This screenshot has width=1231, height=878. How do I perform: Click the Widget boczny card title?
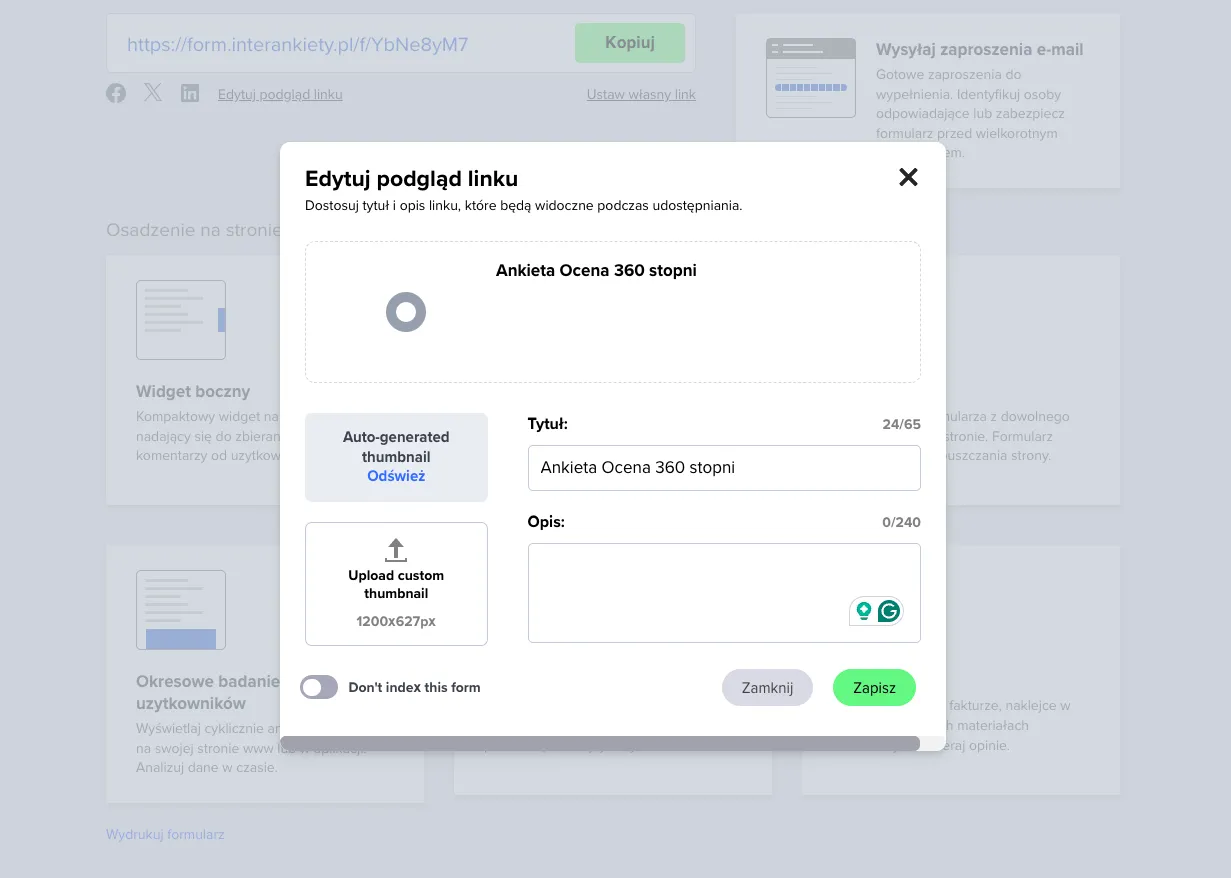193,392
